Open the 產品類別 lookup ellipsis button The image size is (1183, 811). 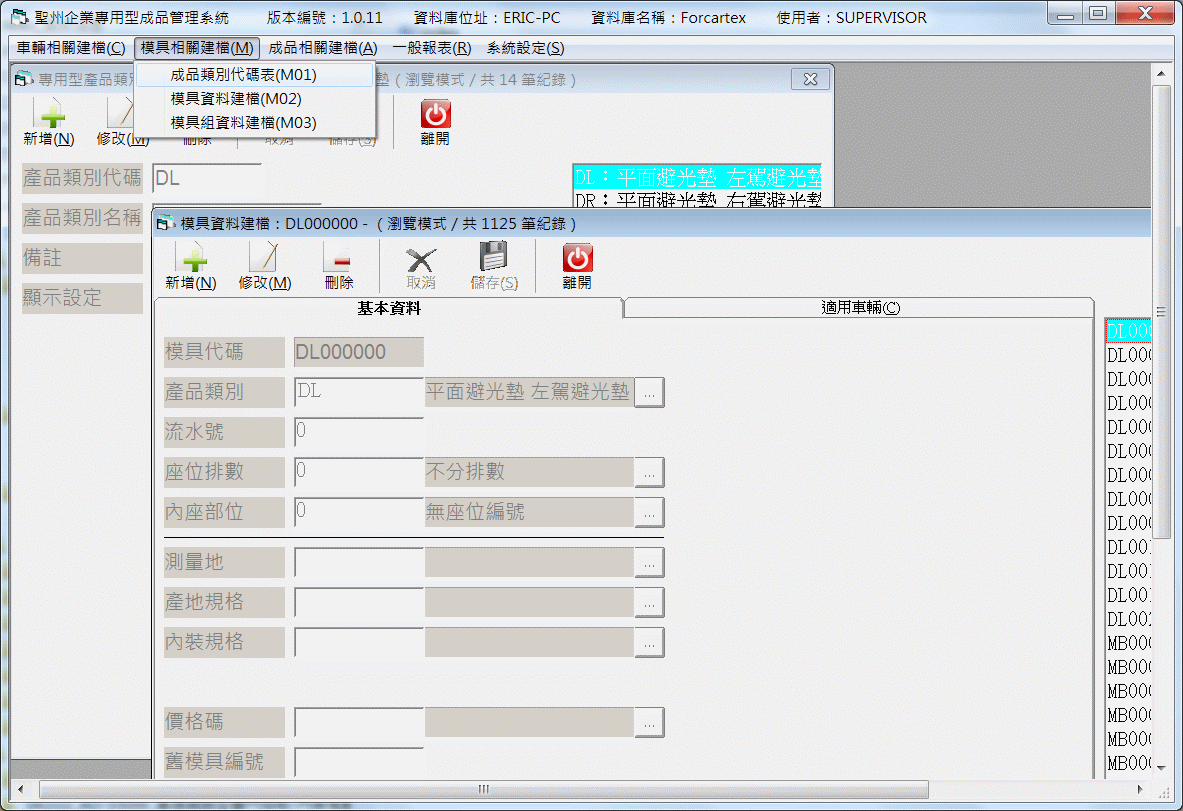tap(650, 393)
